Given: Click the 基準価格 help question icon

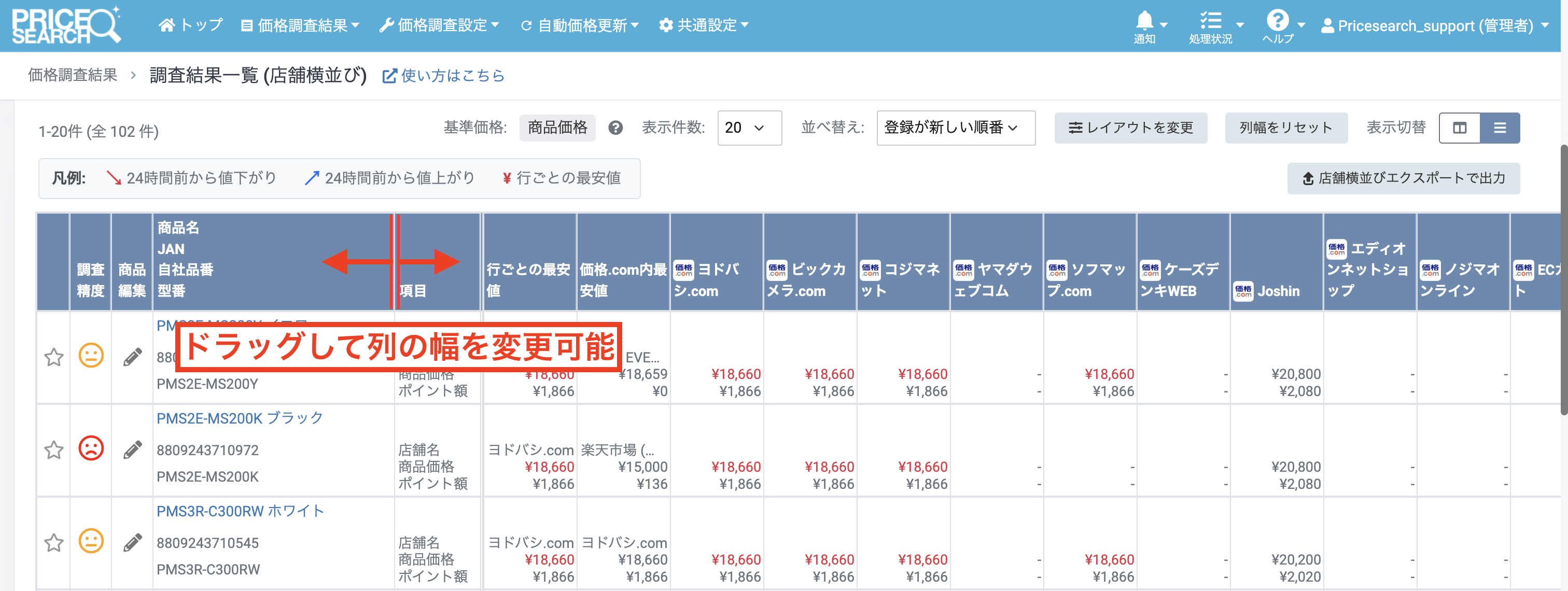Looking at the screenshot, I should [615, 128].
